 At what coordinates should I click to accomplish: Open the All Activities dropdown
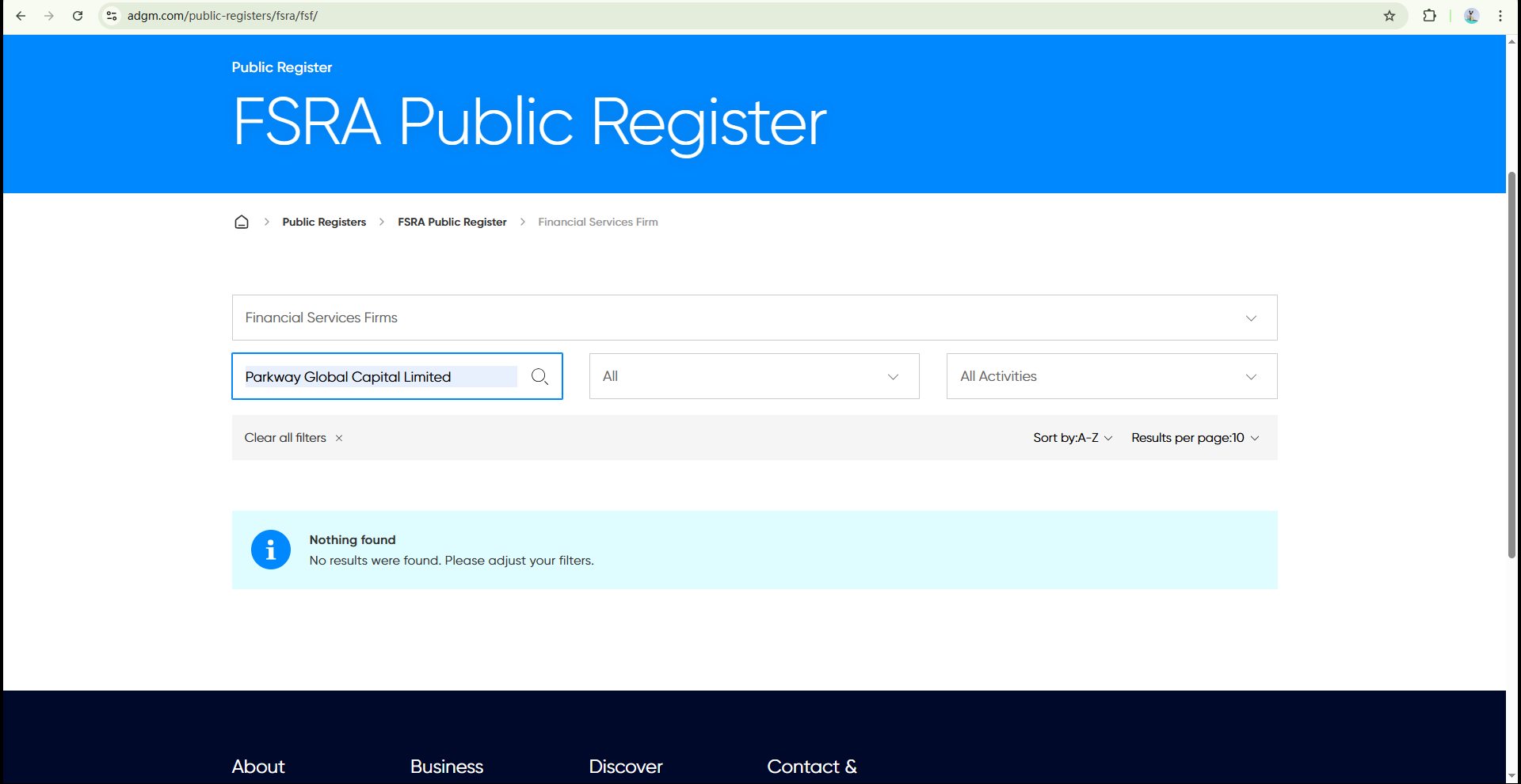(x=1111, y=376)
